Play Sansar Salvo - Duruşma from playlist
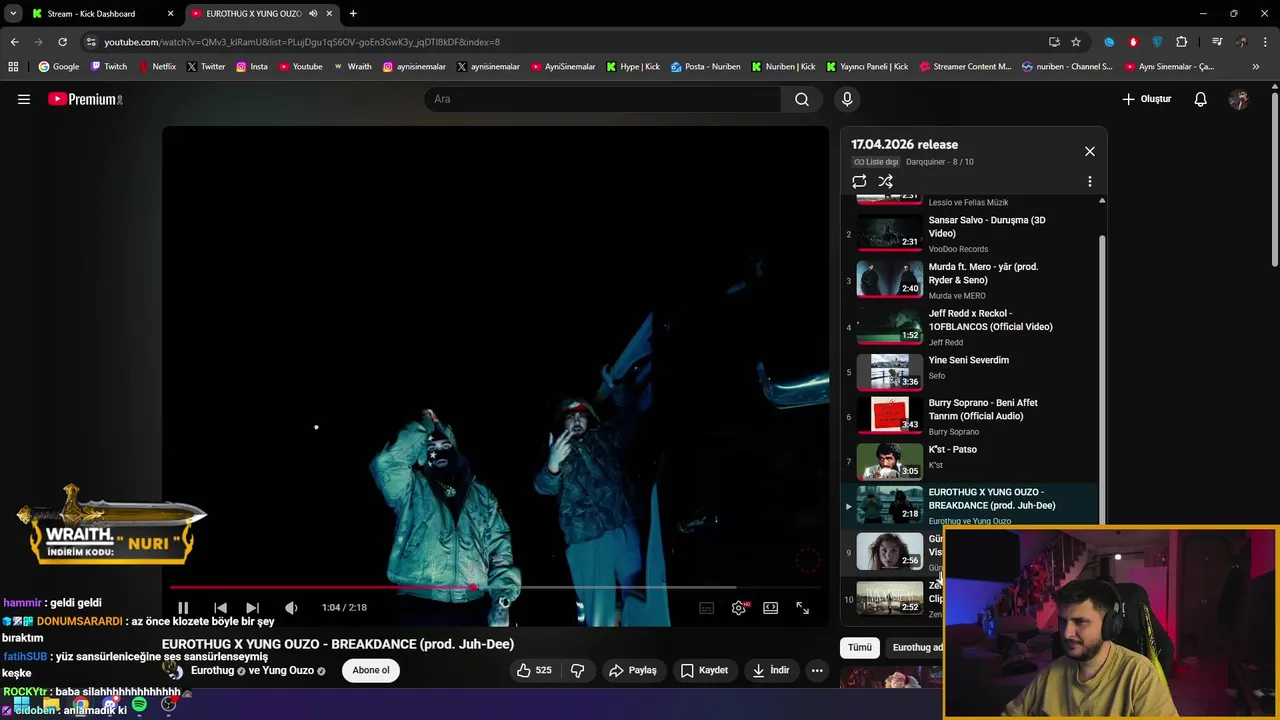1280x720 pixels. [970, 234]
